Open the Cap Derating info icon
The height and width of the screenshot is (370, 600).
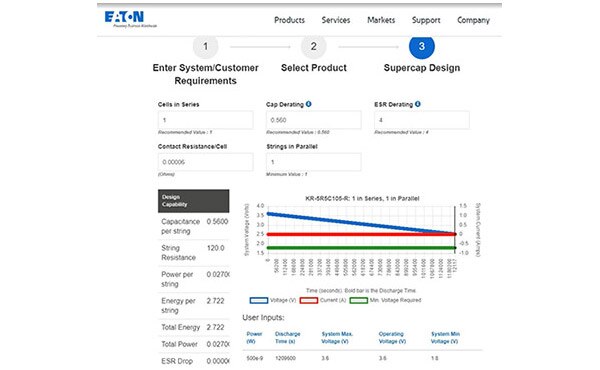308,104
